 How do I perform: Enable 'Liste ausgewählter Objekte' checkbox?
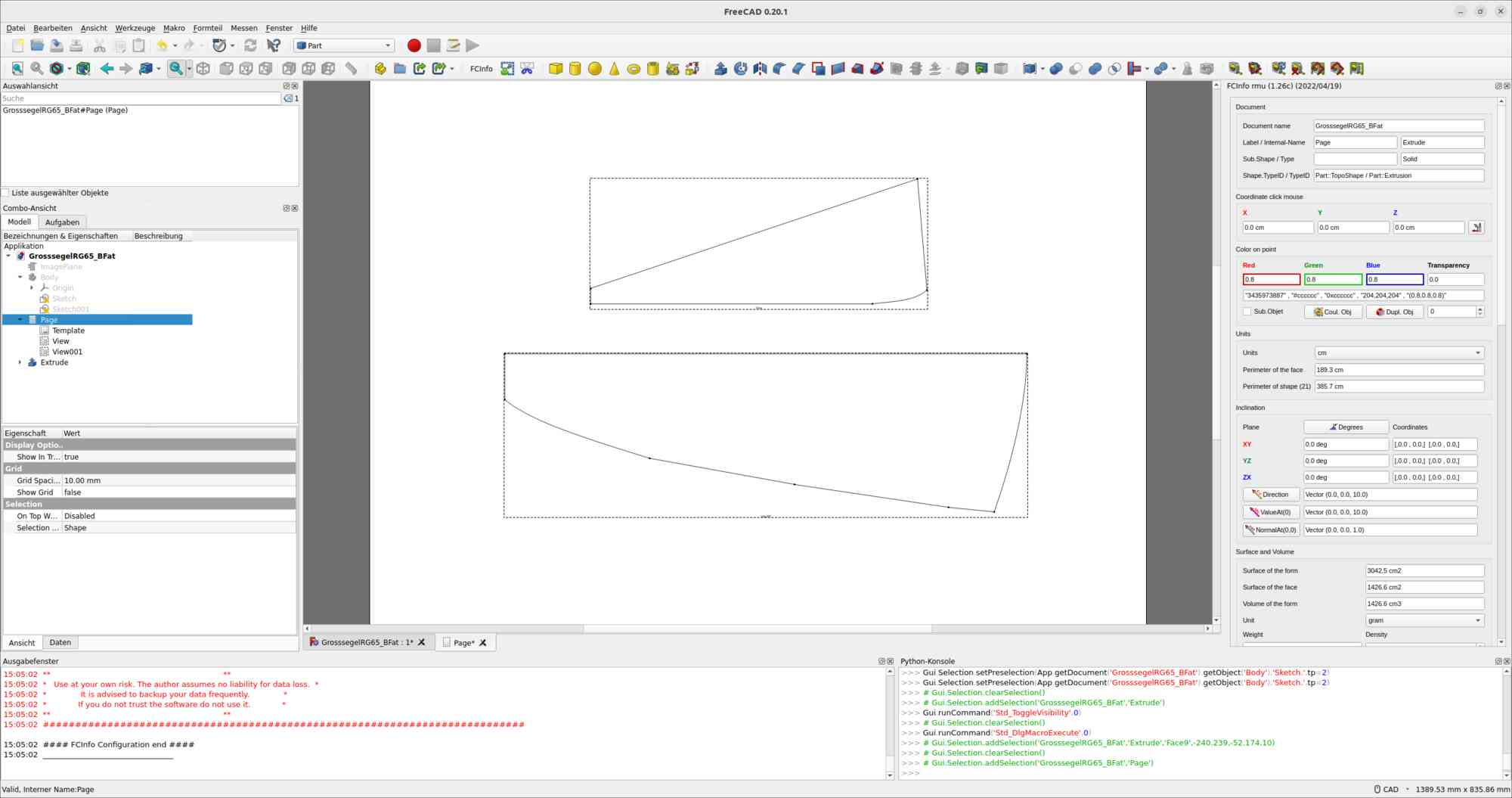[x=6, y=193]
